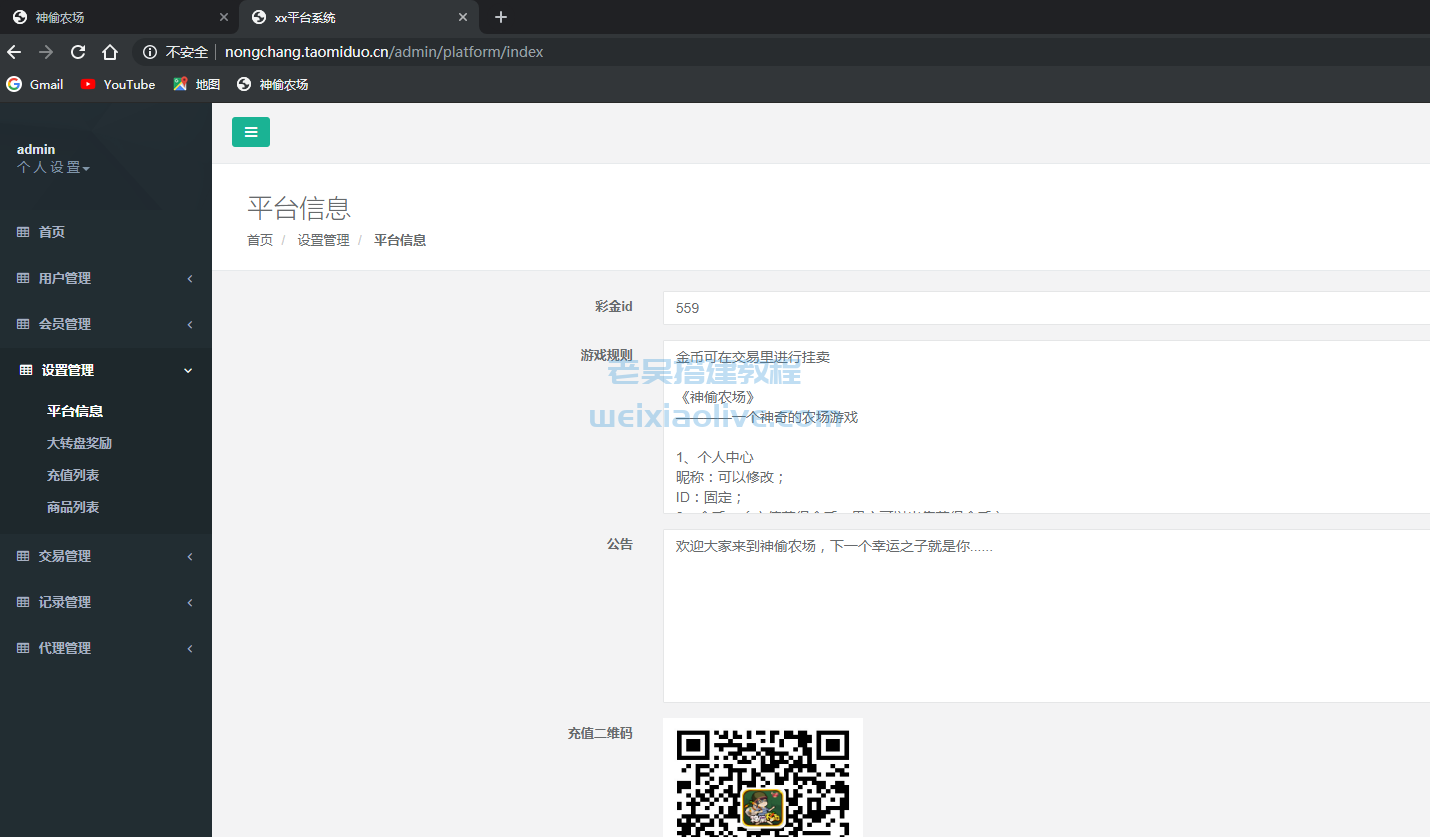Open 充值列表 submenu item
1430x837 pixels.
tap(73, 475)
